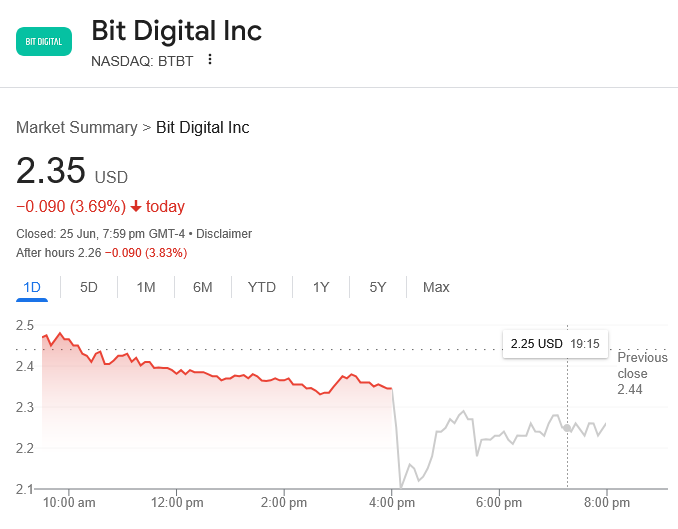The image size is (678, 529).
Task: Select the 1D chart range tab
Action: point(32,288)
